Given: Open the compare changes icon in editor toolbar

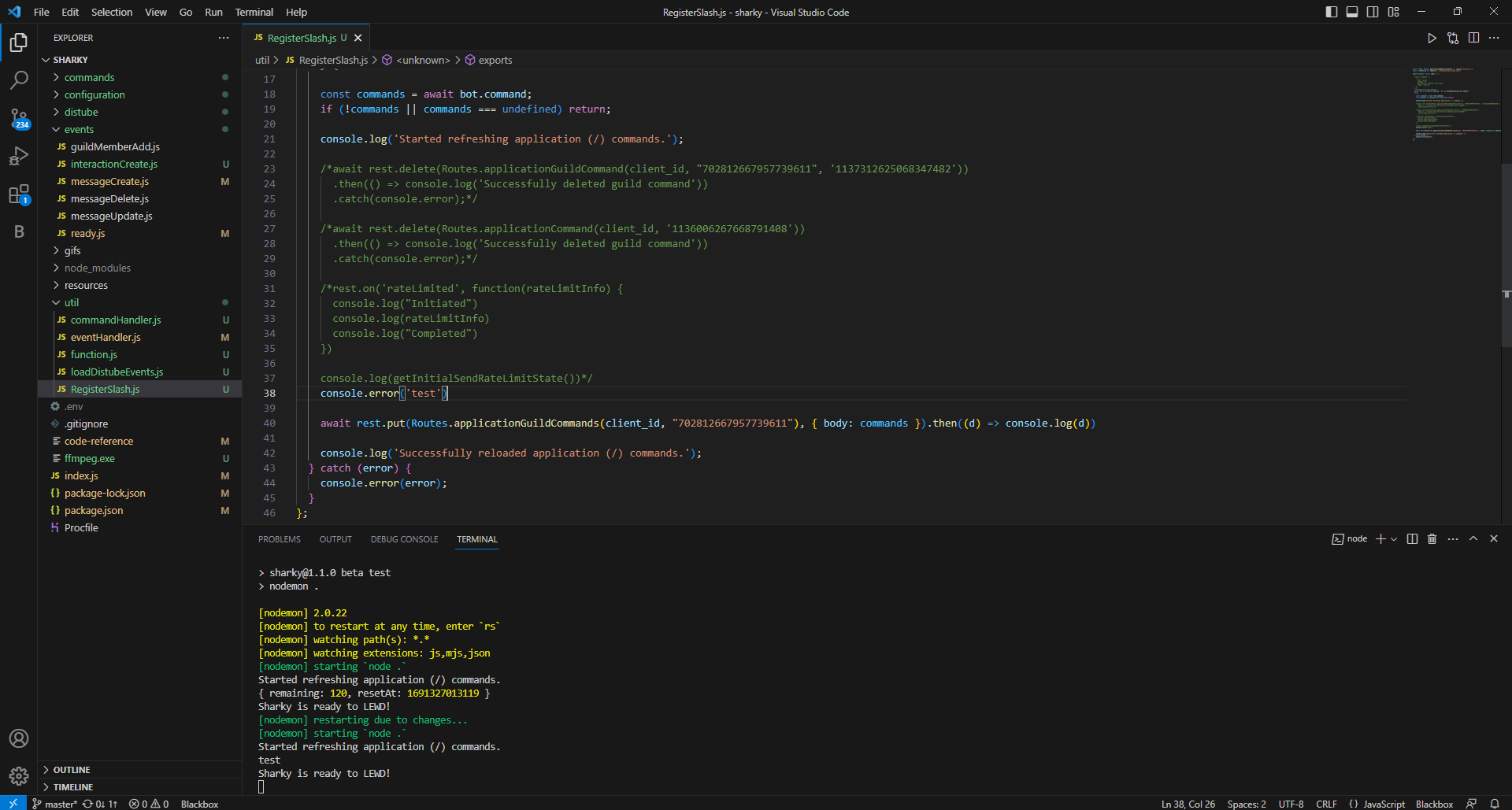Looking at the screenshot, I should click(1453, 38).
